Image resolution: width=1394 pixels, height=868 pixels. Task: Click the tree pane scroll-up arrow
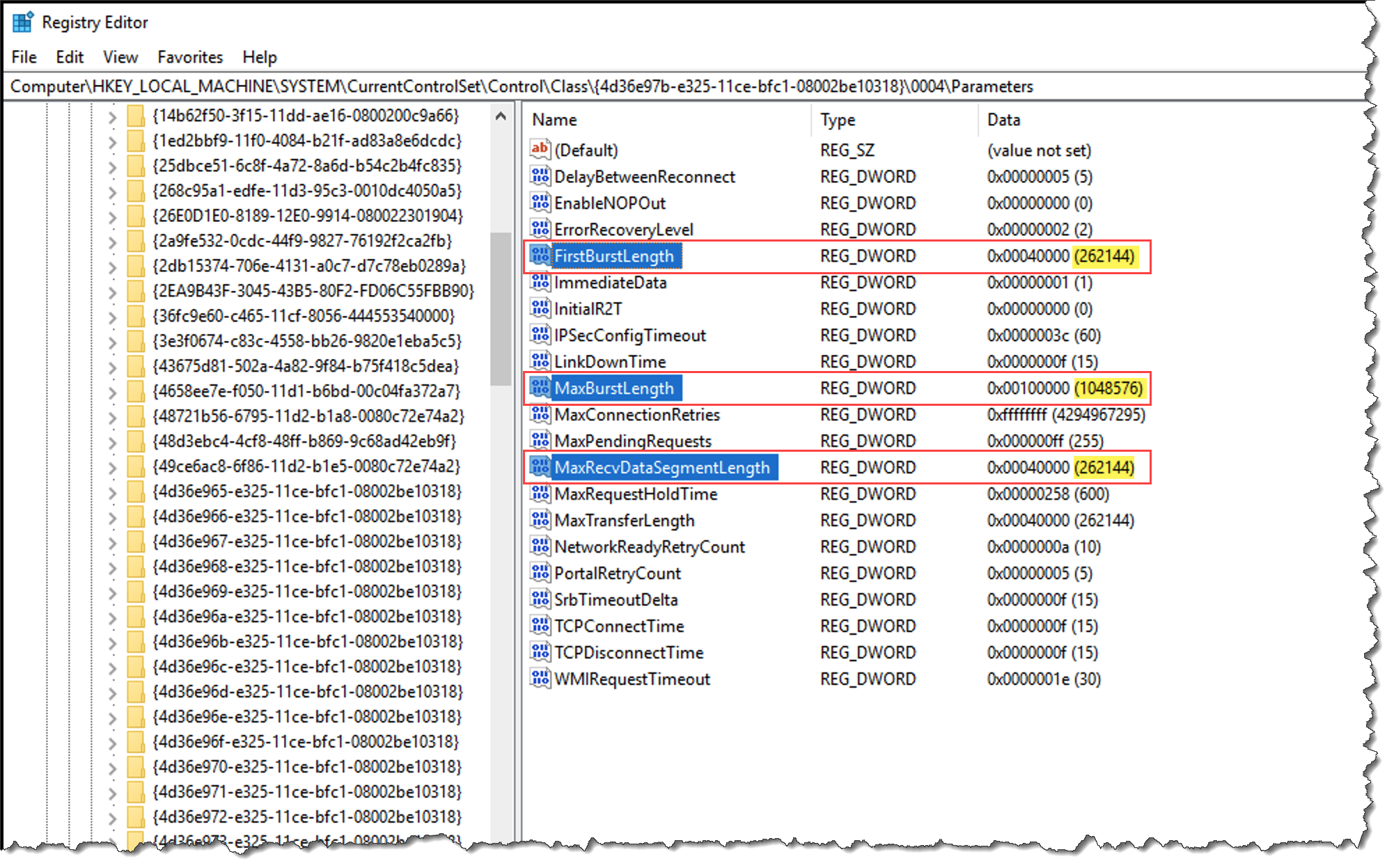point(501,116)
